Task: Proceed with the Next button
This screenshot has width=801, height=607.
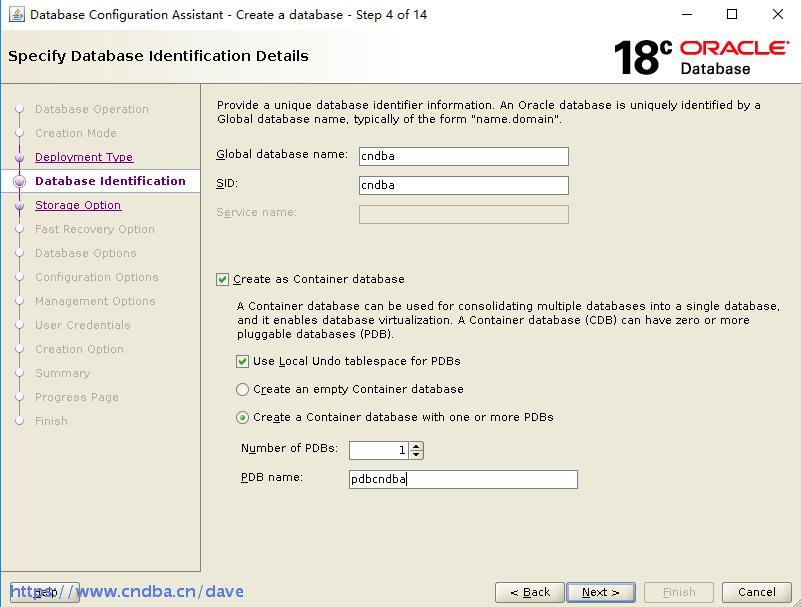Action: point(601,592)
